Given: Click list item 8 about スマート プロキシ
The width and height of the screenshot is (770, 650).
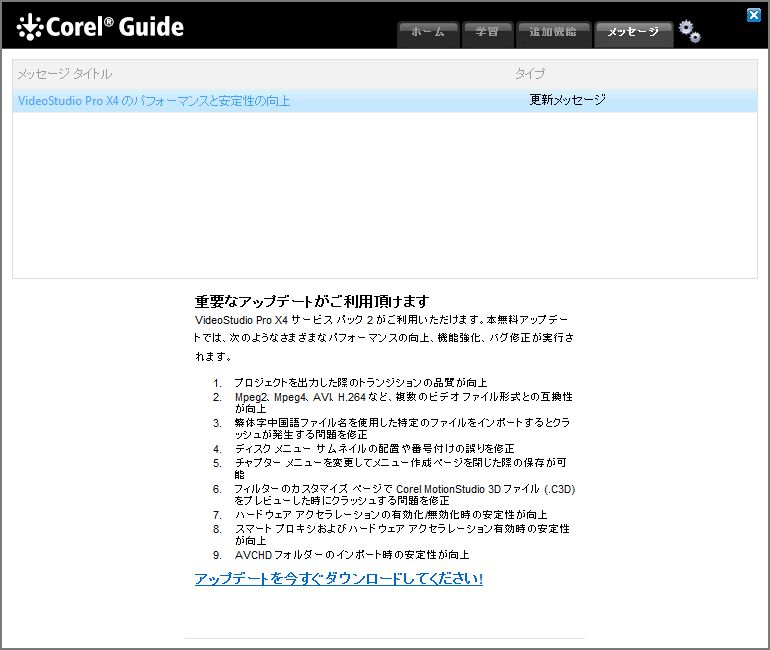Looking at the screenshot, I should pyautogui.click(x=402, y=535).
